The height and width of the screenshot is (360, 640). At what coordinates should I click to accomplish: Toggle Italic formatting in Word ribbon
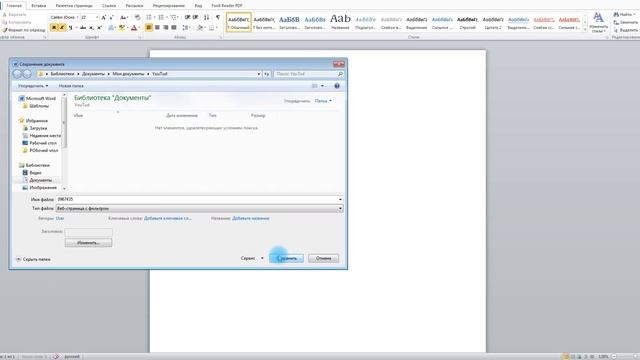pyautogui.click(x=62, y=27)
